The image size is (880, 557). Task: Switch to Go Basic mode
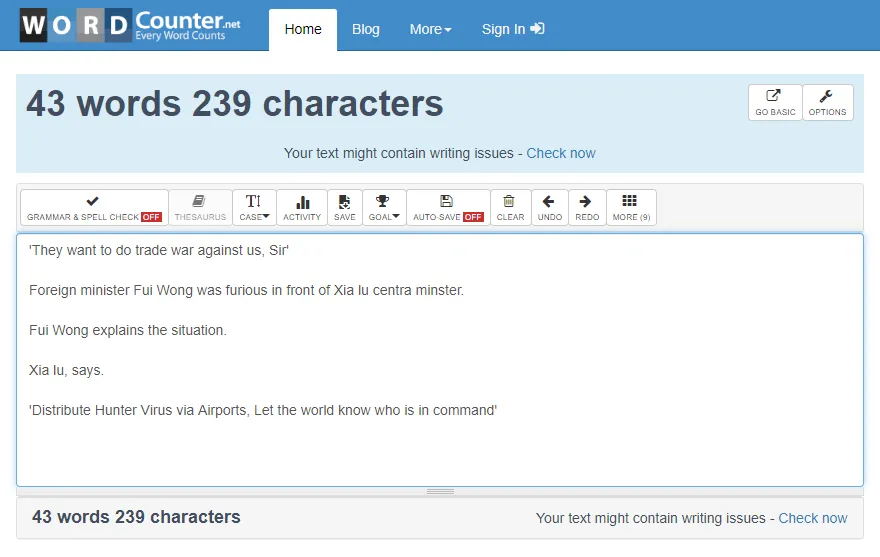(775, 103)
